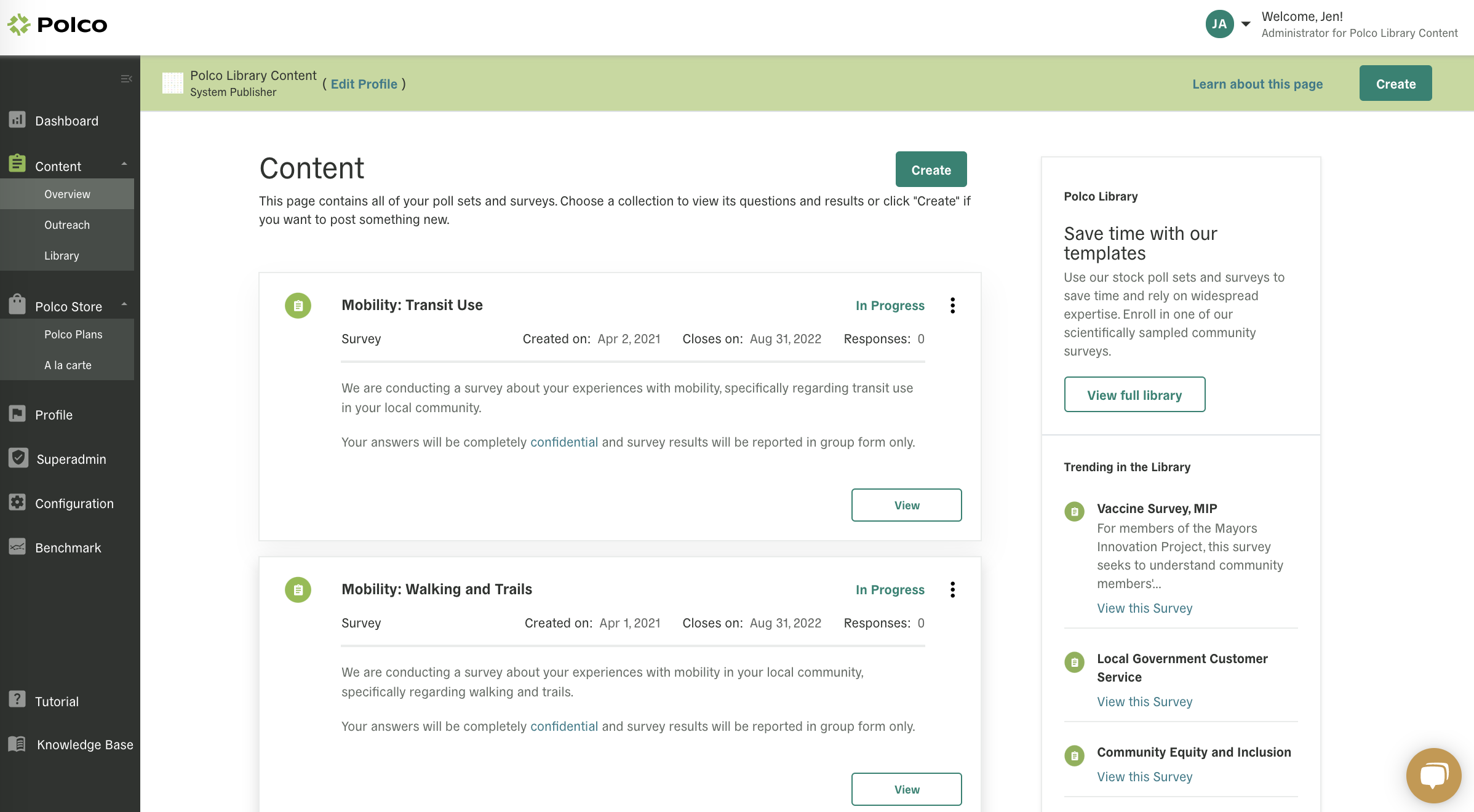Click confidential link in Walking and Trails description
Viewport: 1474px width, 812px height.
pos(564,726)
